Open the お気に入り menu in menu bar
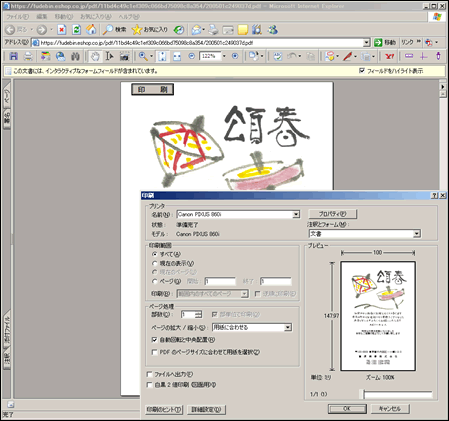 [x=96, y=16]
